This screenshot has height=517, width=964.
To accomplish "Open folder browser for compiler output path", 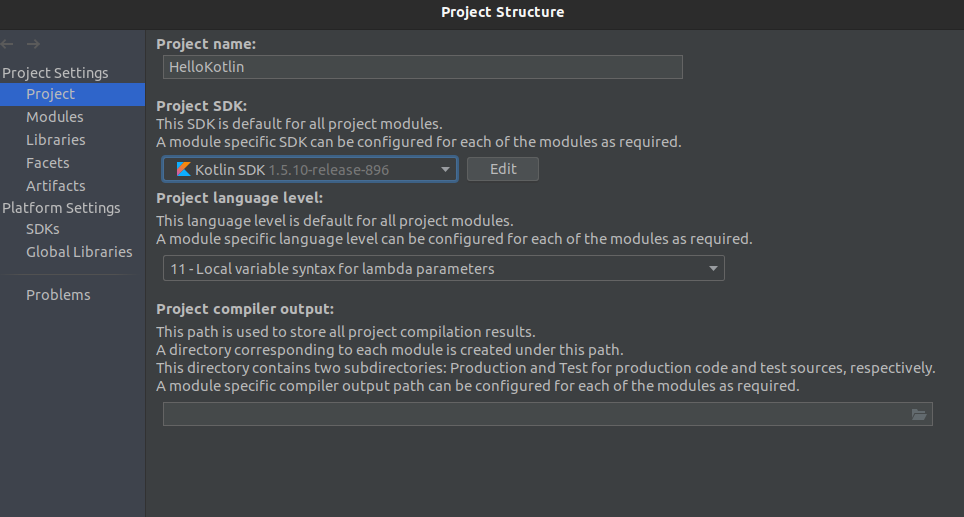I will (x=919, y=414).
